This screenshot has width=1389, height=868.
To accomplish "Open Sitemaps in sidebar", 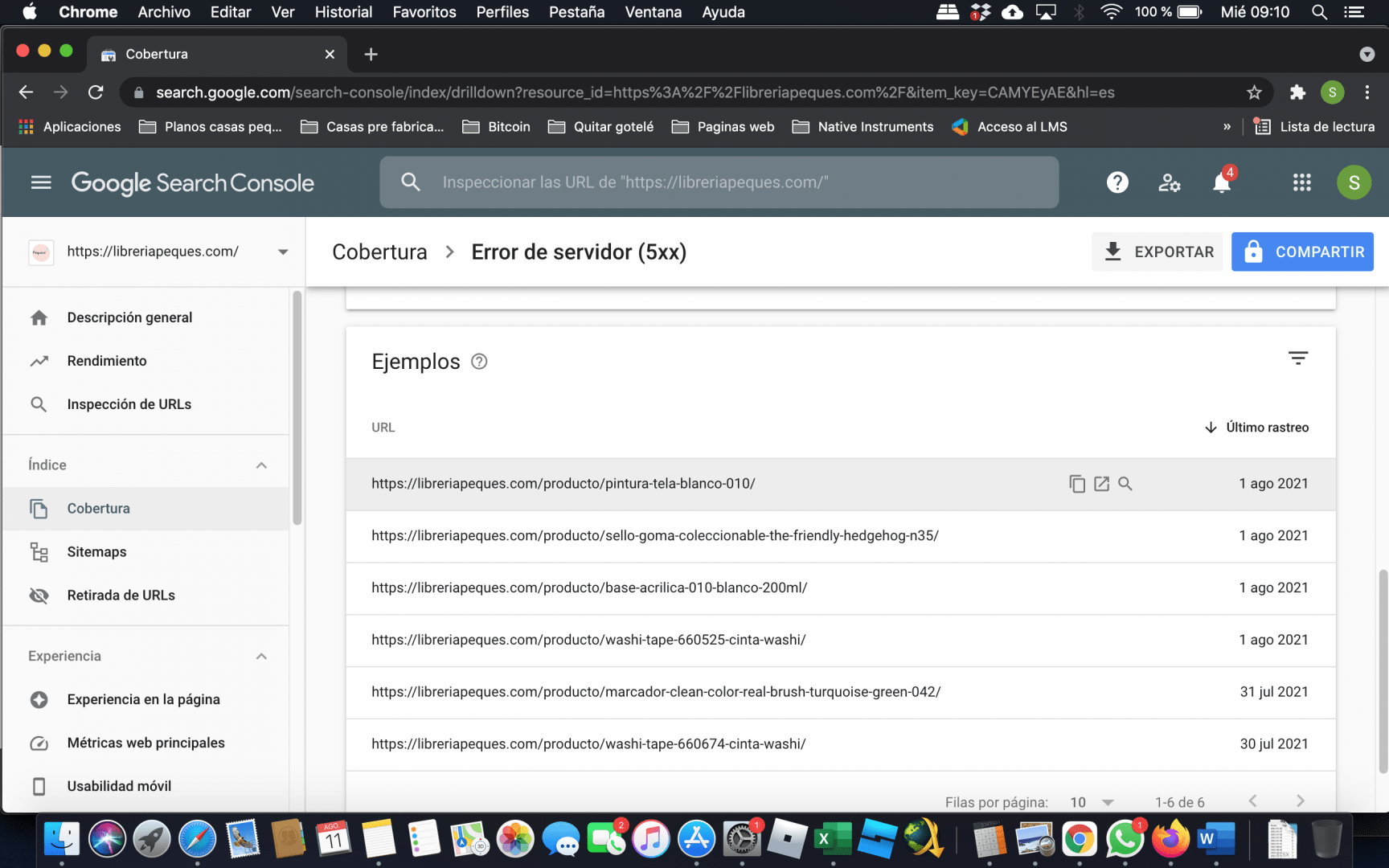I will (146, 552).
